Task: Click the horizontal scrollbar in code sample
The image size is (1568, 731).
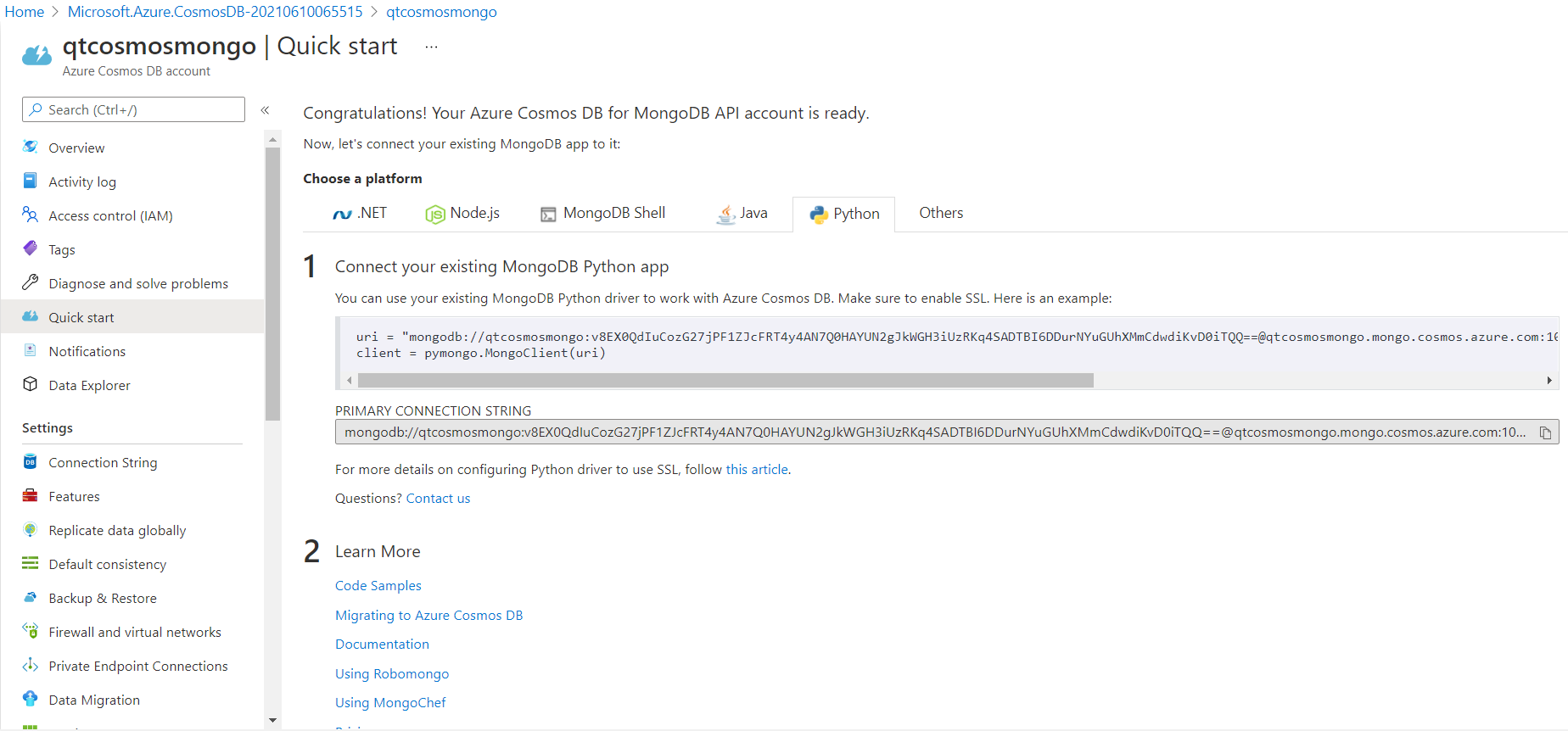Action: 725,380
